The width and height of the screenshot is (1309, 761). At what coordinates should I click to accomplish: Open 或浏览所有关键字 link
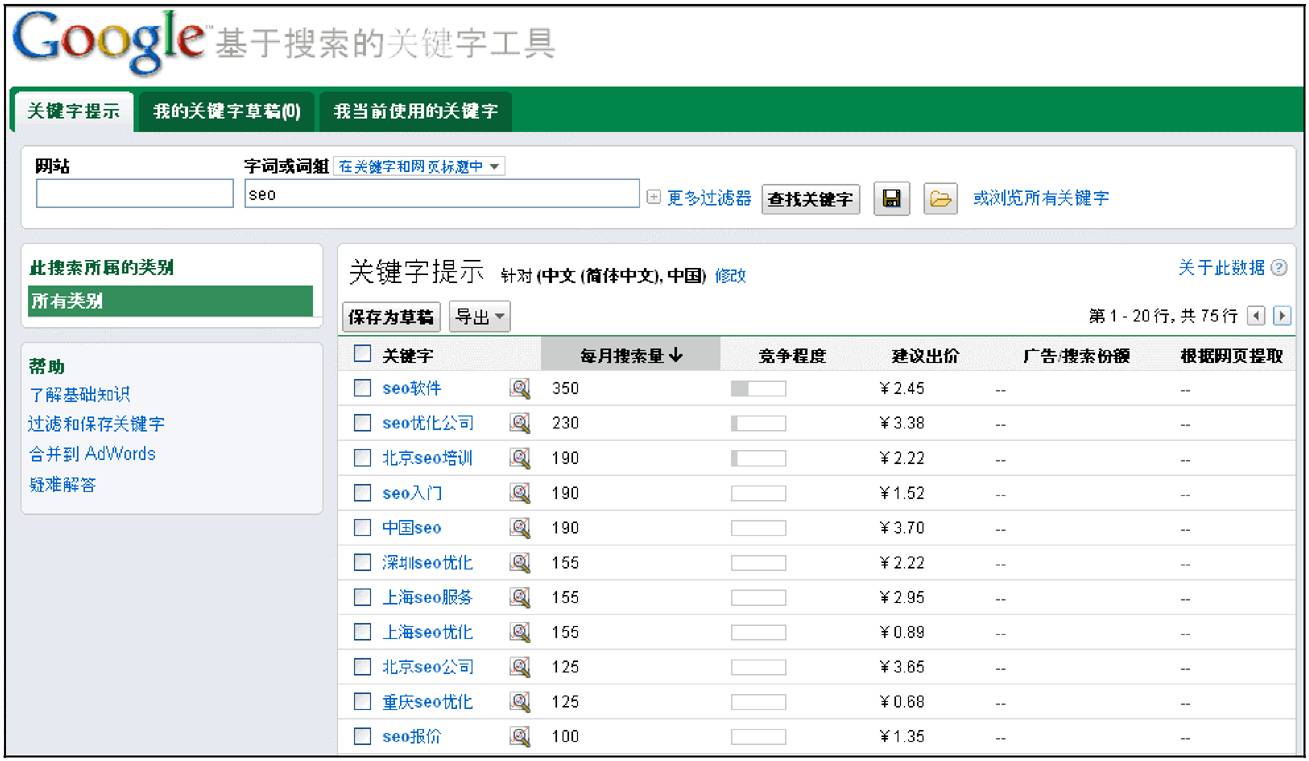coord(1041,198)
